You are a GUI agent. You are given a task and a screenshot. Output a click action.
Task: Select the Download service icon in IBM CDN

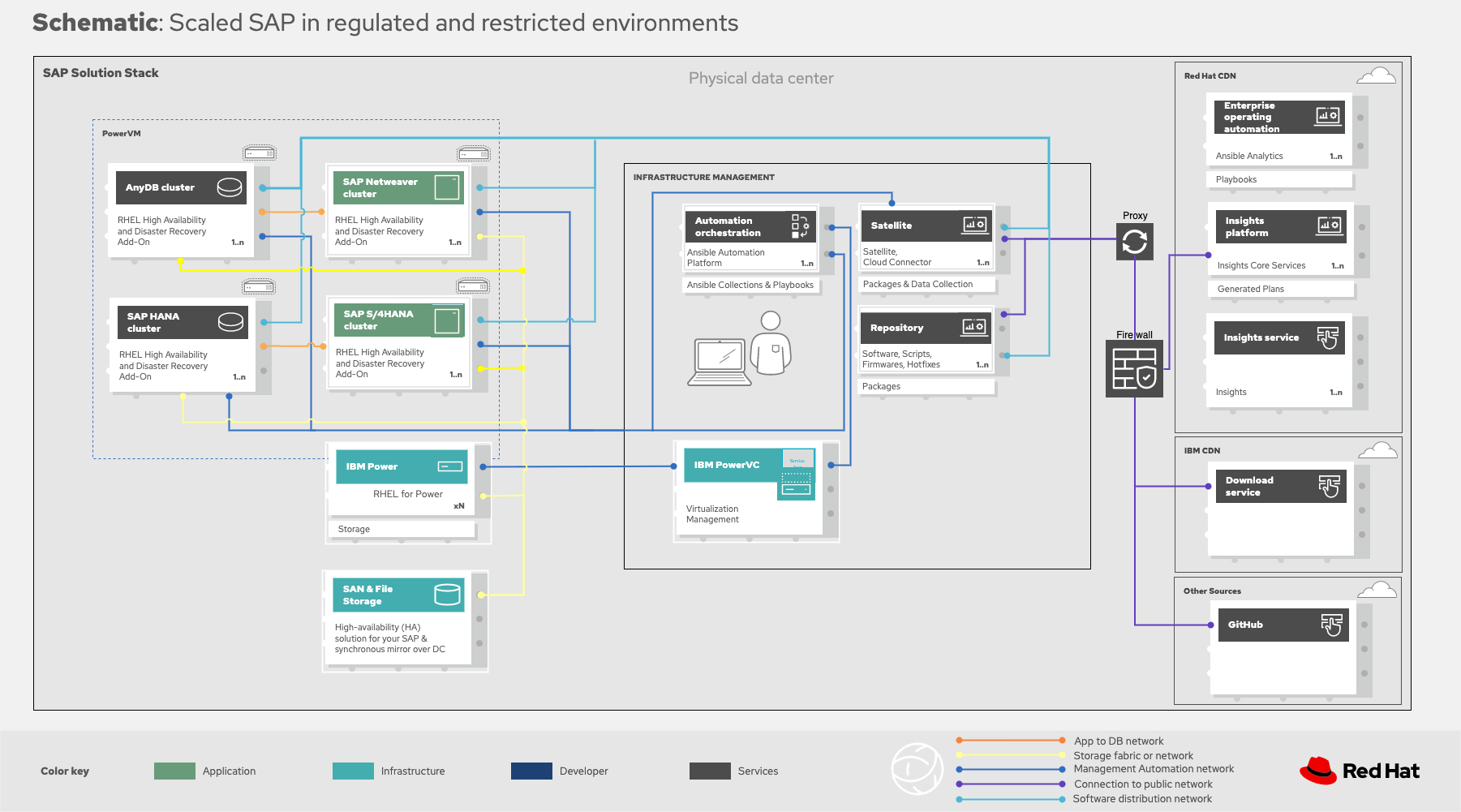click(1330, 486)
